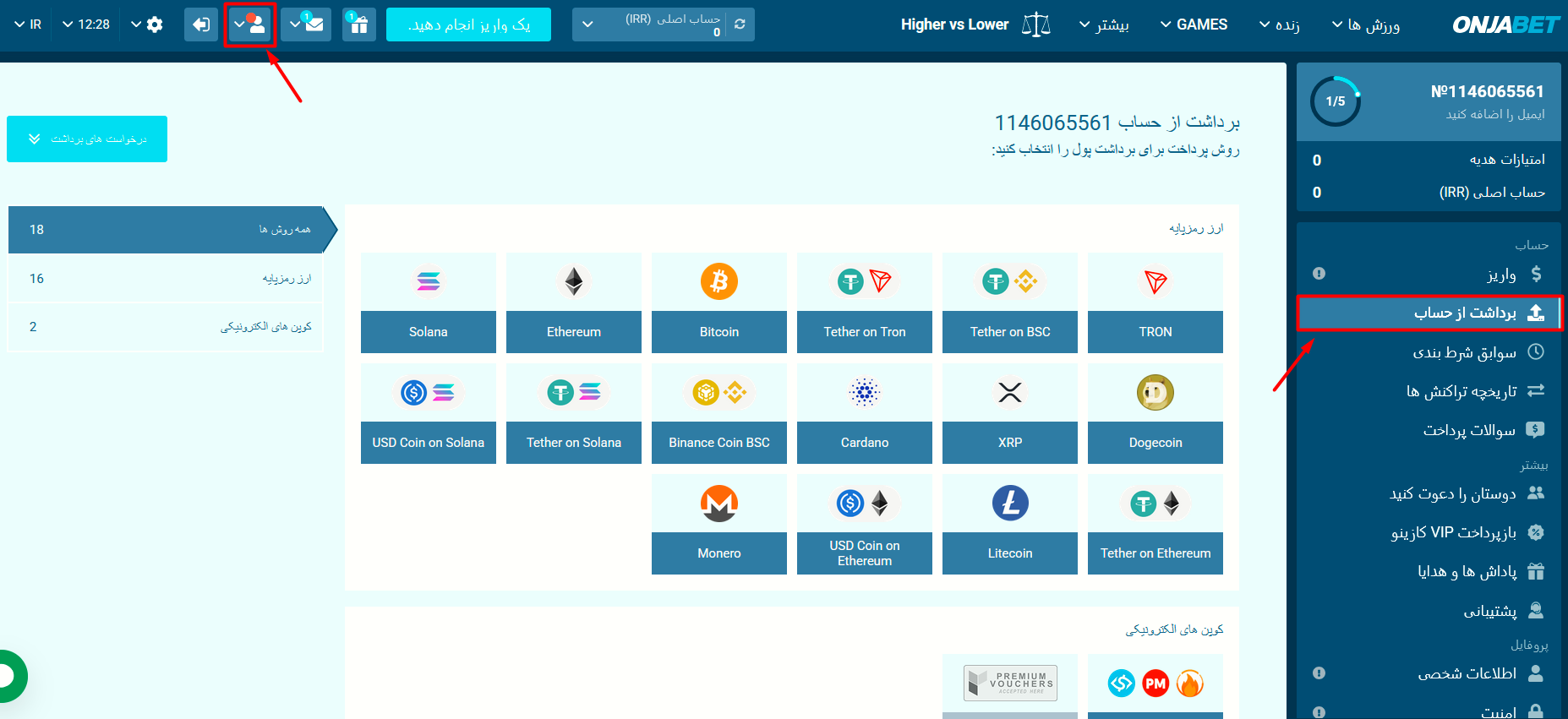
Task: Expand the withdrawal requests dropdown
Action: 87,139
